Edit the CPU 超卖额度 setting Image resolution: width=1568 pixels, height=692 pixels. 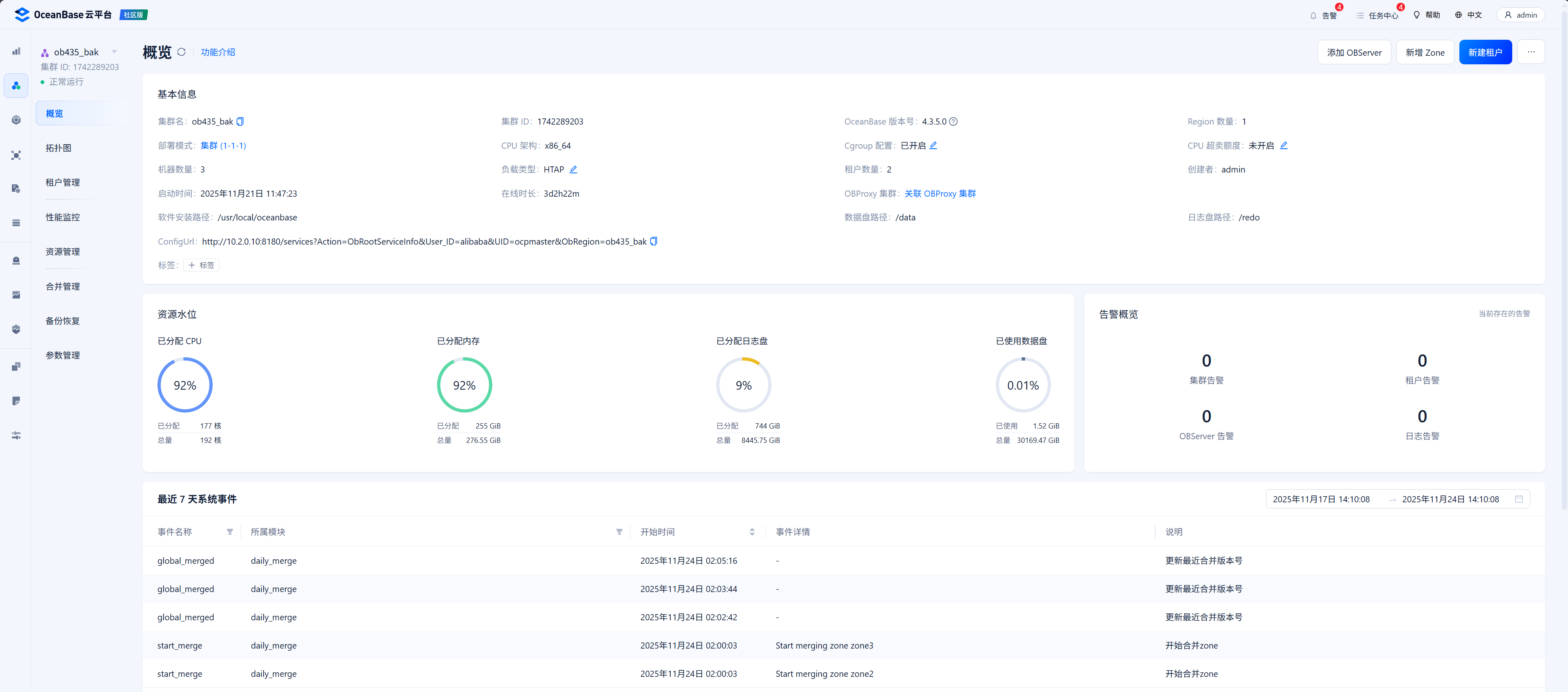(x=1283, y=145)
